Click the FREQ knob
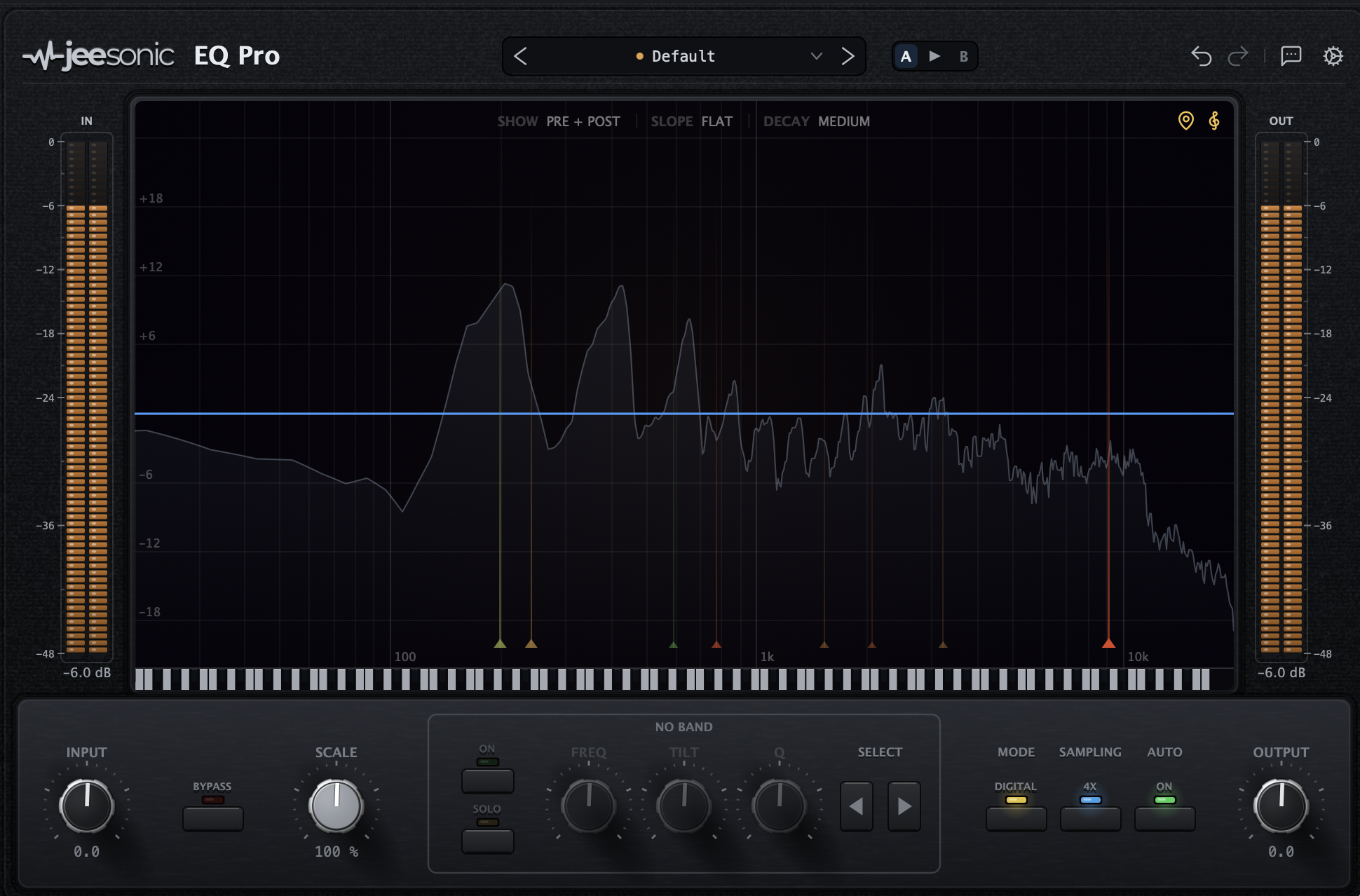This screenshot has height=896, width=1360. (x=588, y=806)
